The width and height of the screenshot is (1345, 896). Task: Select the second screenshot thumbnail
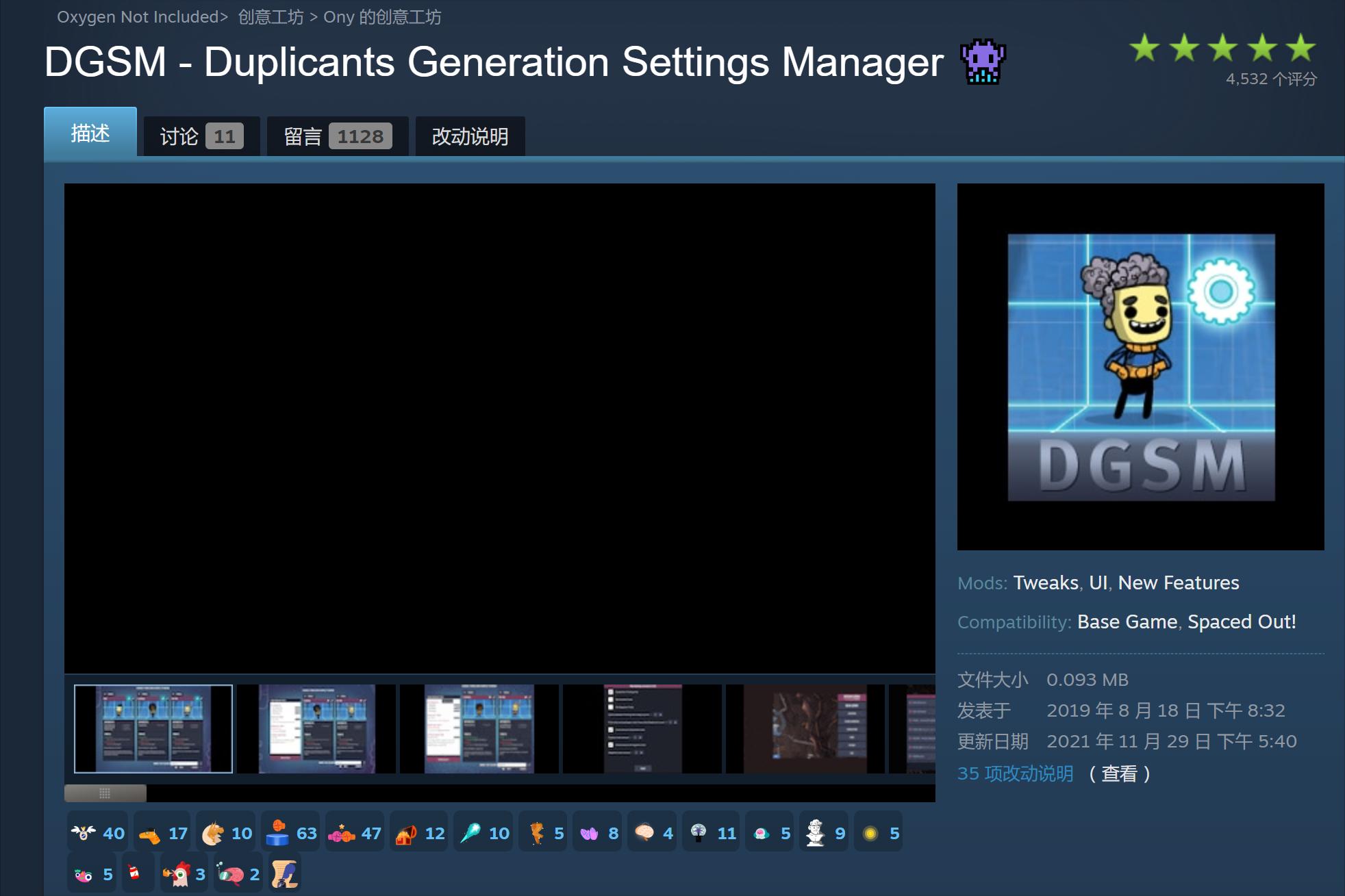(x=316, y=729)
